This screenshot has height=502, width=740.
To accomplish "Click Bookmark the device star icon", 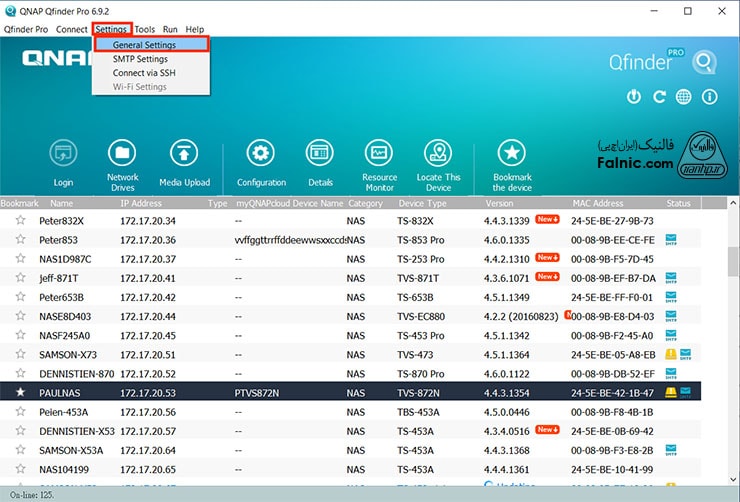I will click(x=512, y=154).
